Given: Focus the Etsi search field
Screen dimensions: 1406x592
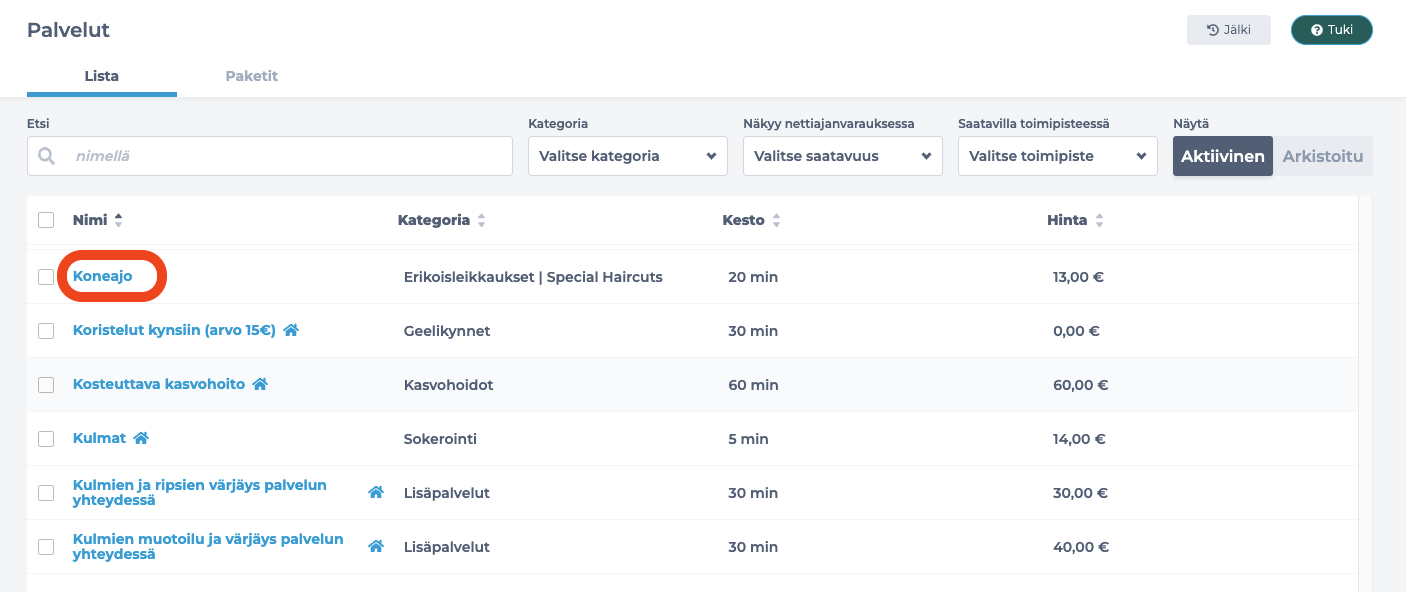Looking at the screenshot, I should coord(270,156).
